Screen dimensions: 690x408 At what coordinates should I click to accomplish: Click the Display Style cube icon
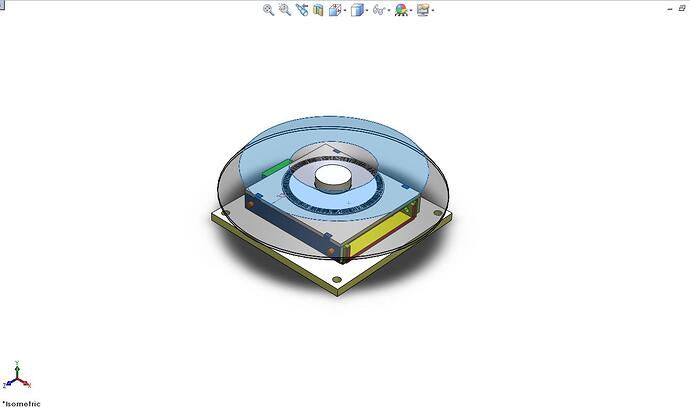[x=357, y=10]
